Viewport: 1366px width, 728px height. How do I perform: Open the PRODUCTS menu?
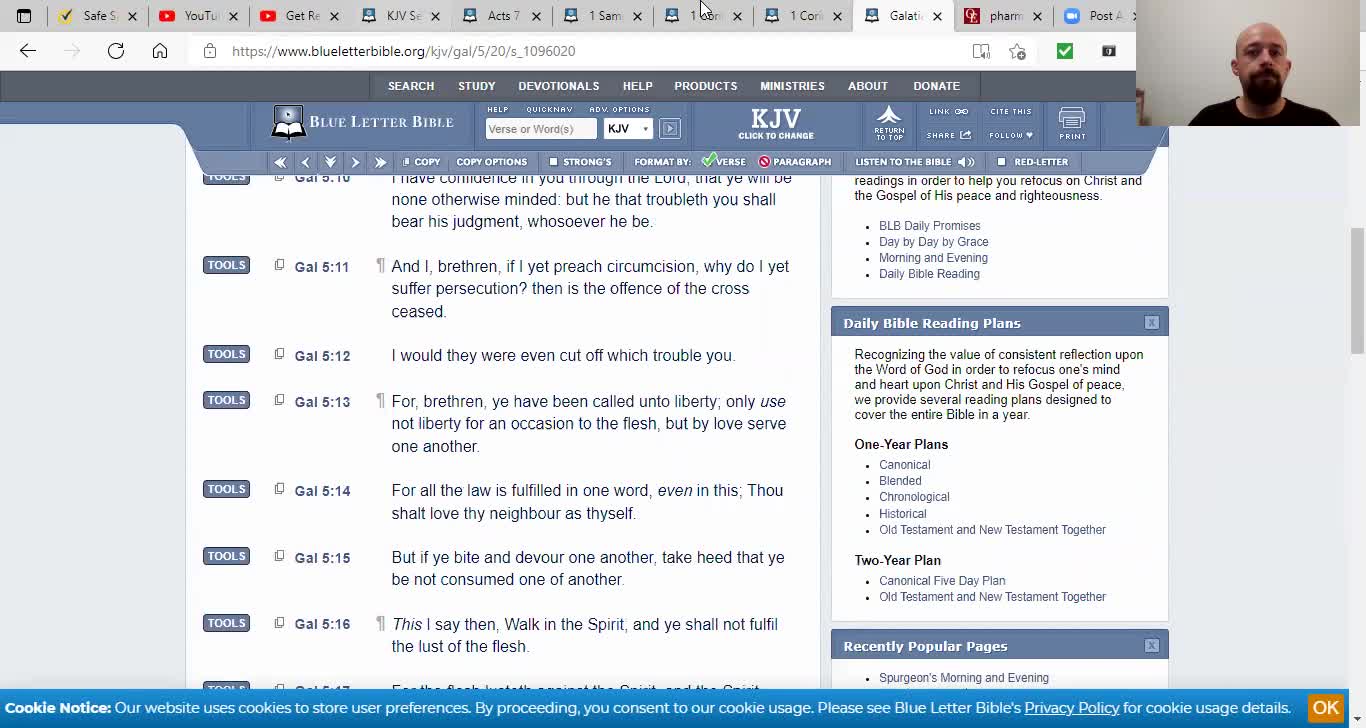[705, 86]
